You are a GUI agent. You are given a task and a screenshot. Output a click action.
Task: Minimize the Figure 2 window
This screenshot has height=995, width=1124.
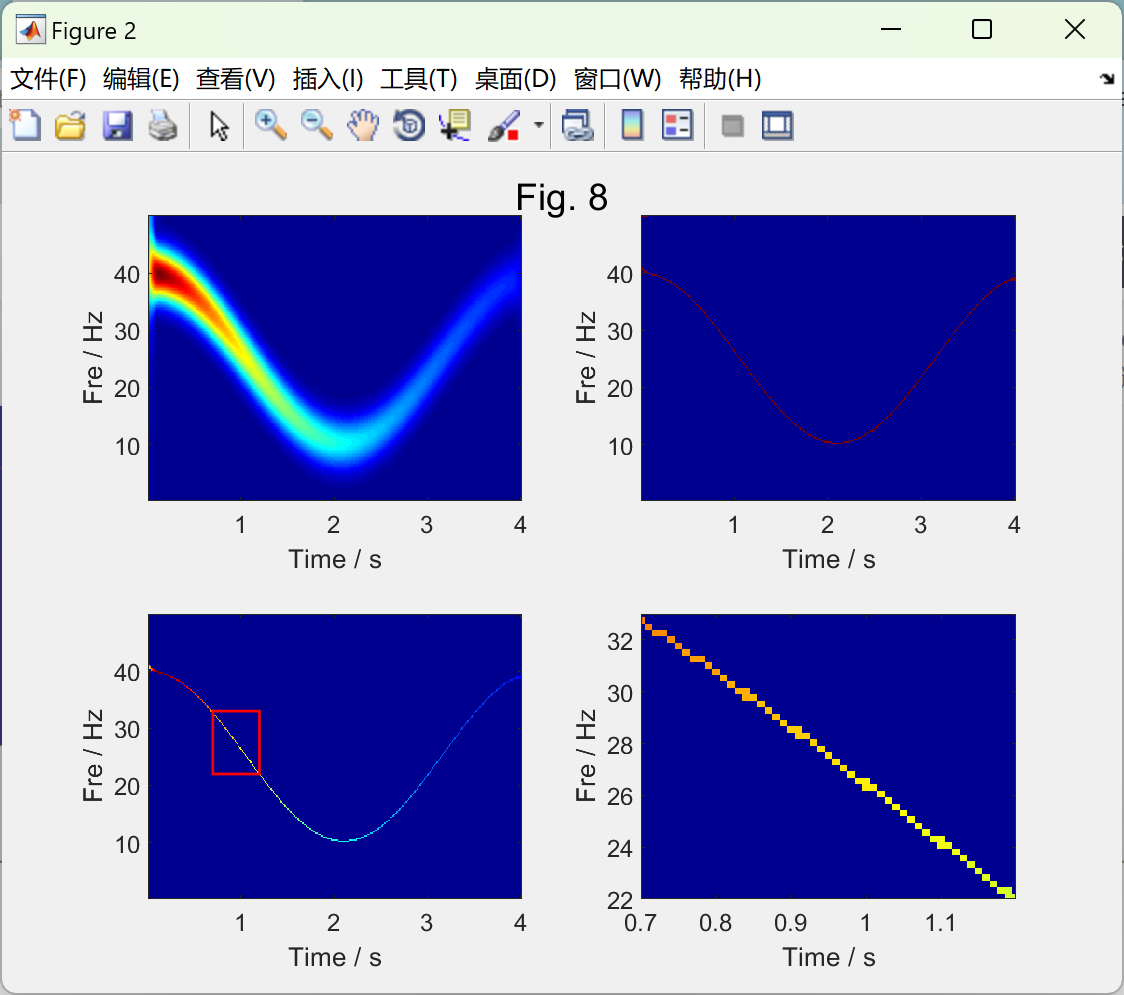(890, 29)
